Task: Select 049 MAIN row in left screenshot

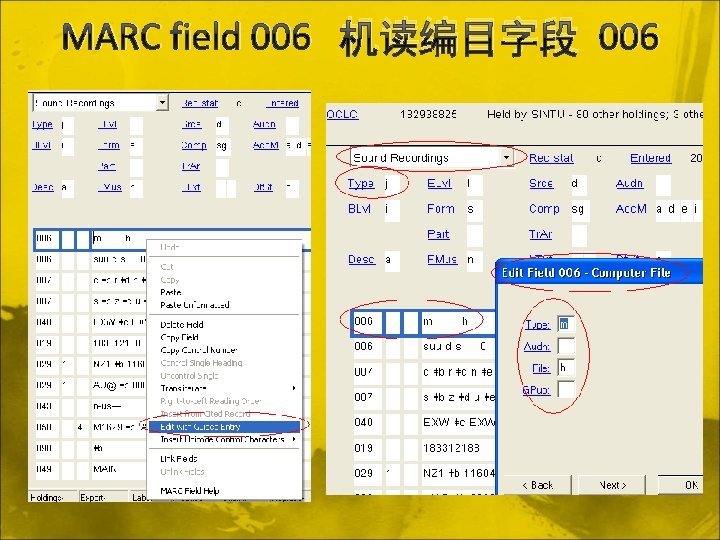Action: click(x=91, y=469)
